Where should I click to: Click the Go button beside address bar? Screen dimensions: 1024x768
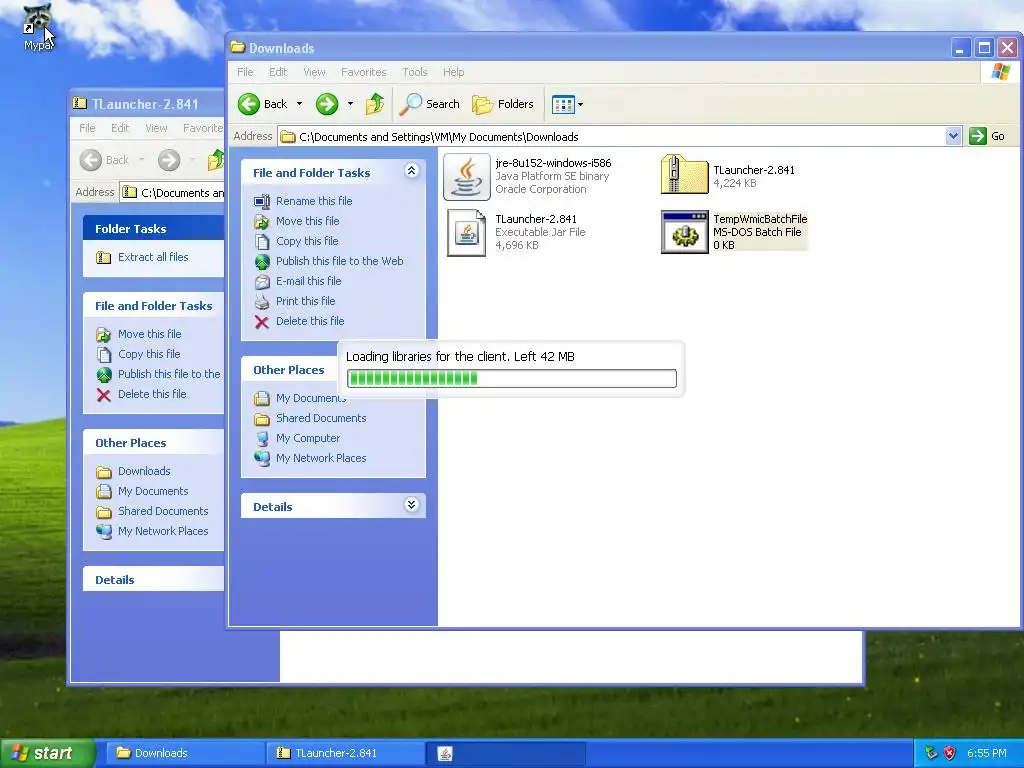pos(987,136)
